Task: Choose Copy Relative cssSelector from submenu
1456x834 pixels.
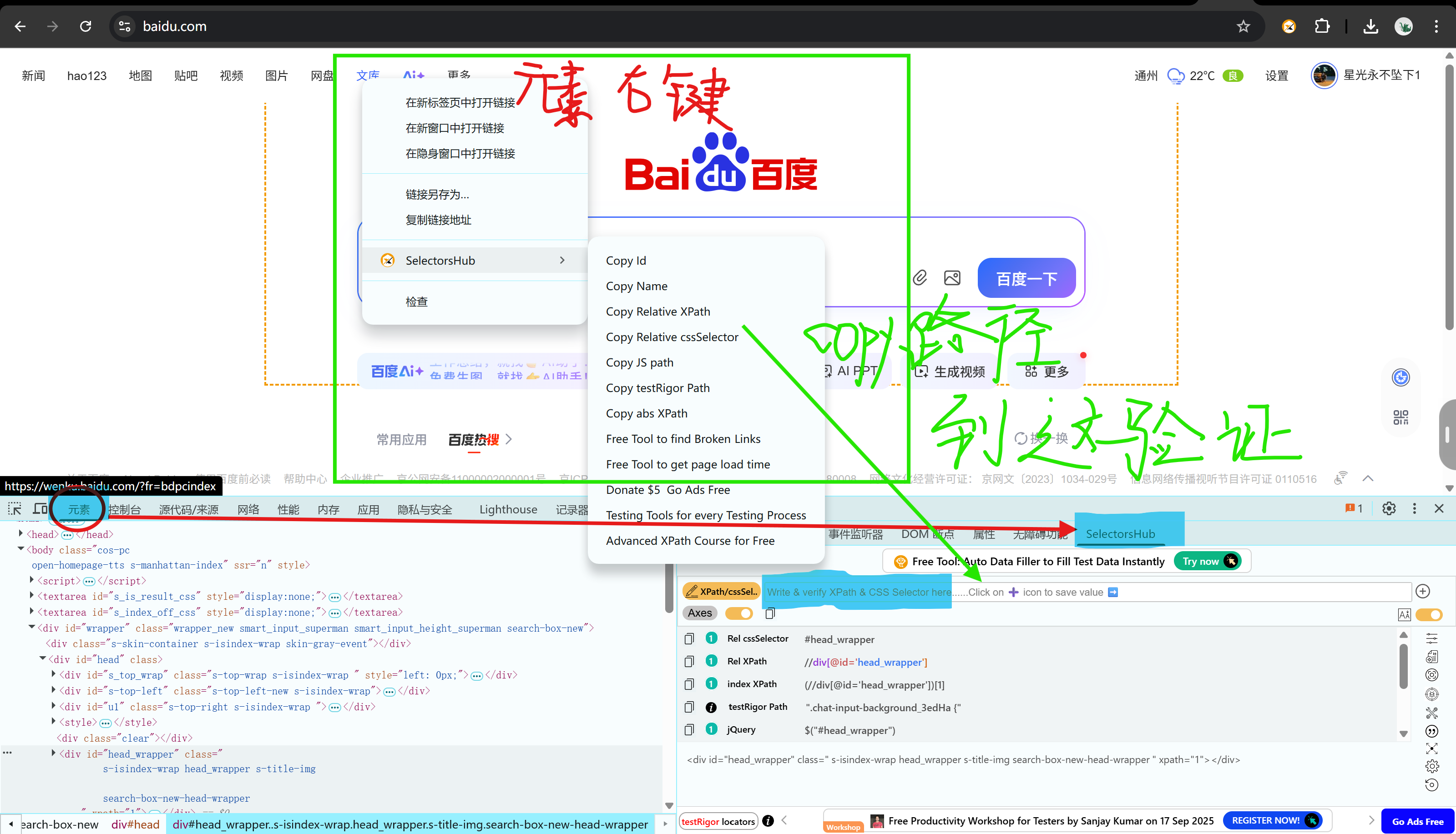Action: (x=672, y=337)
